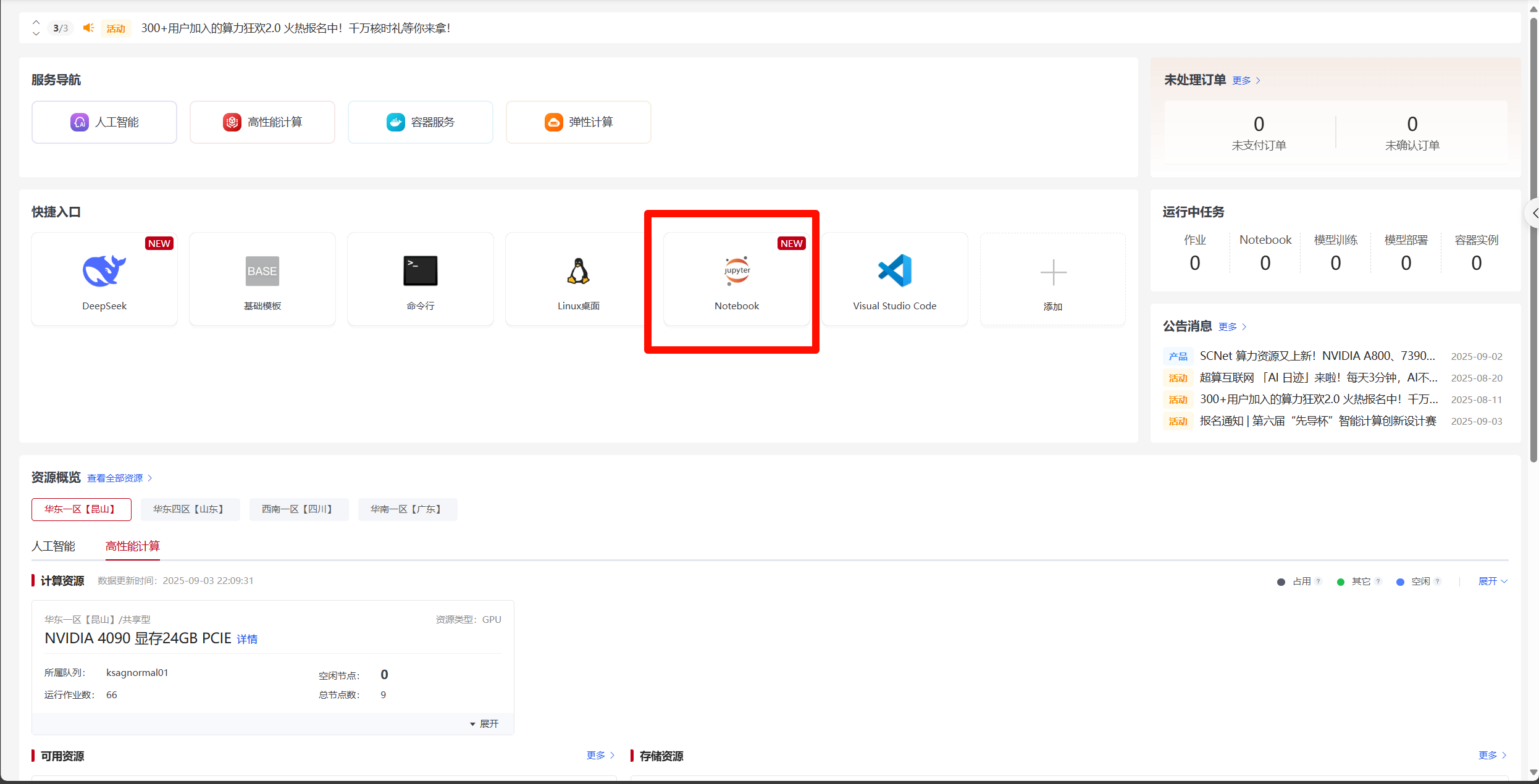
Task: Click the 添加 plus icon
Action: (1053, 273)
